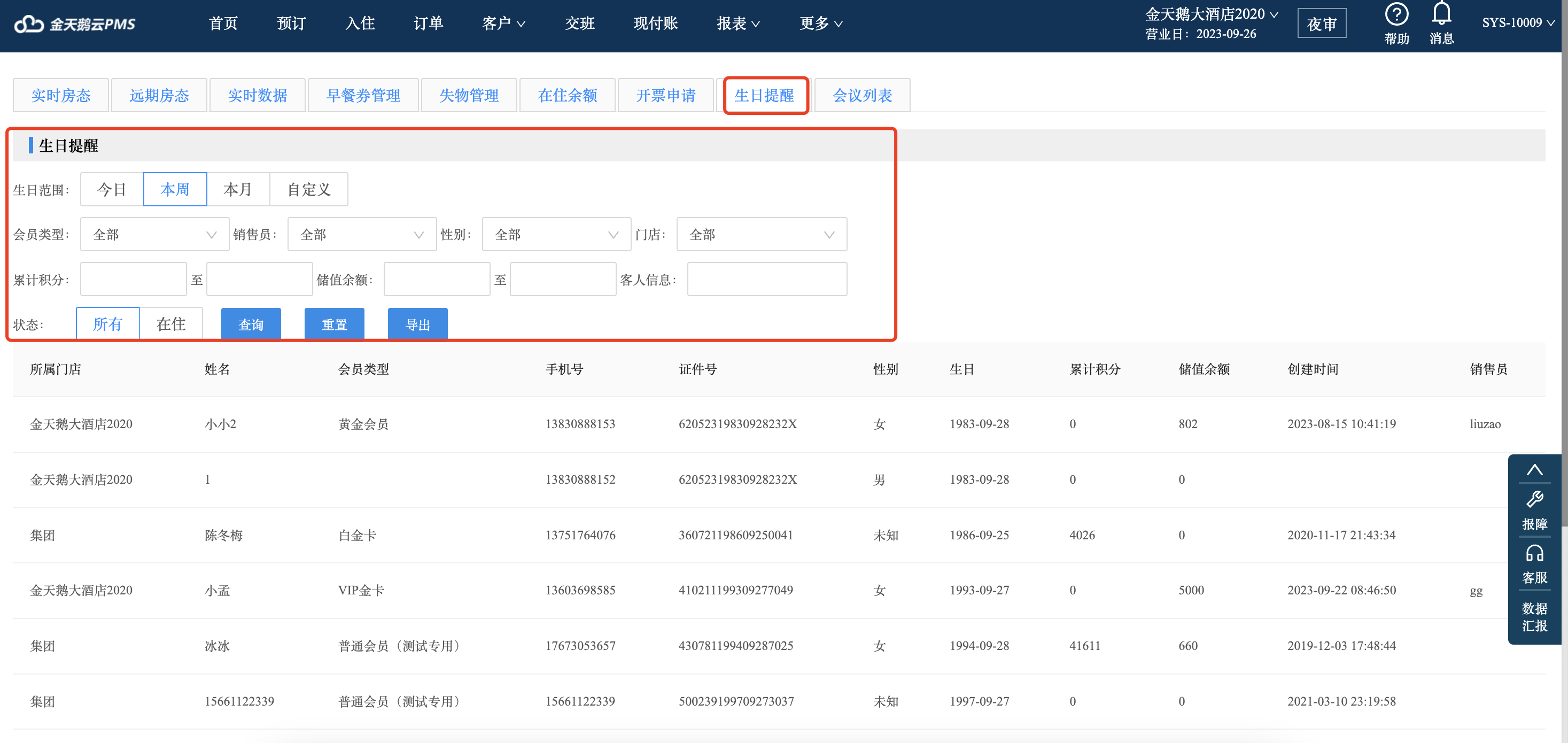Open the 数据汇报 side panel entry
Viewport: 1568px width, 743px height.
click(x=1534, y=616)
